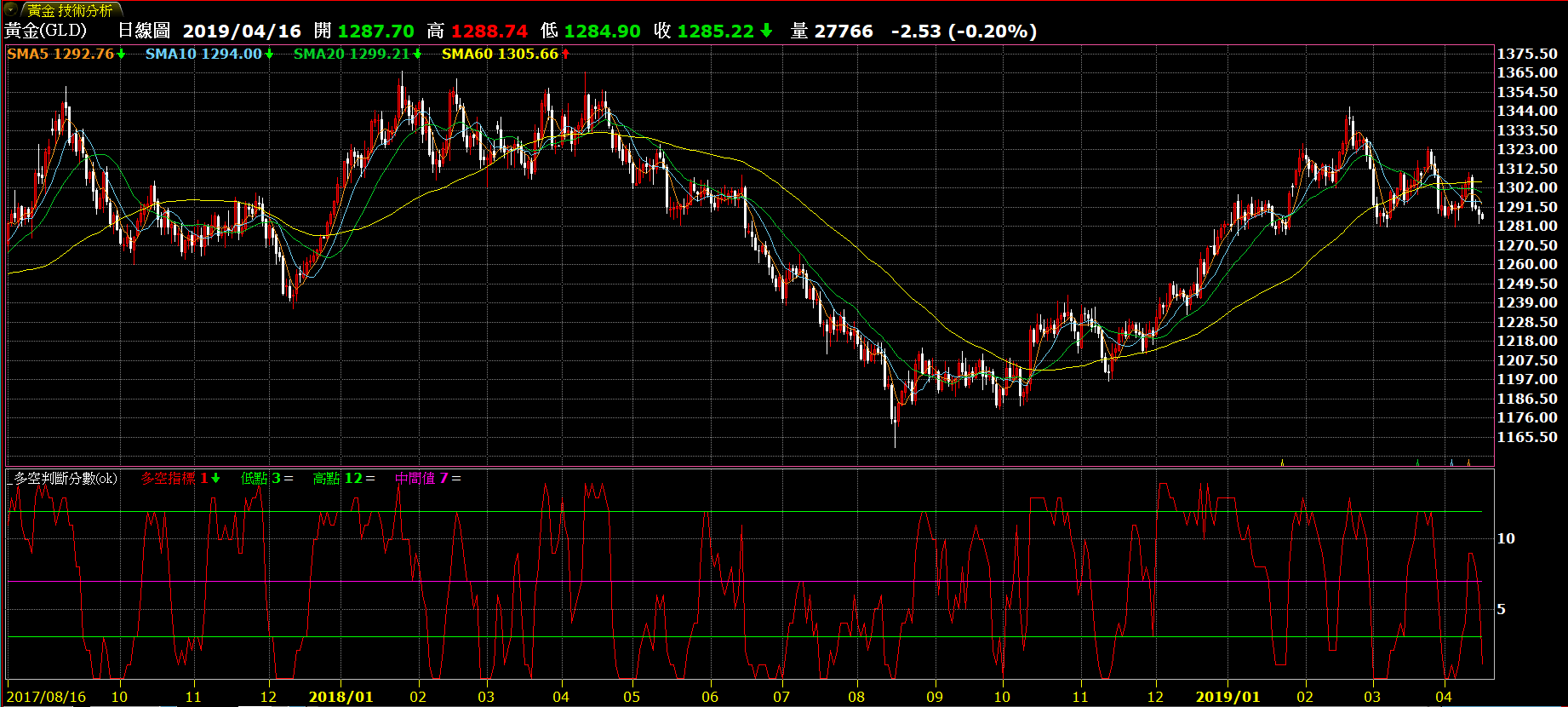Viewport: 1568px width, 707px height.
Task: Click the 高點 12 label
Action: click(337, 479)
